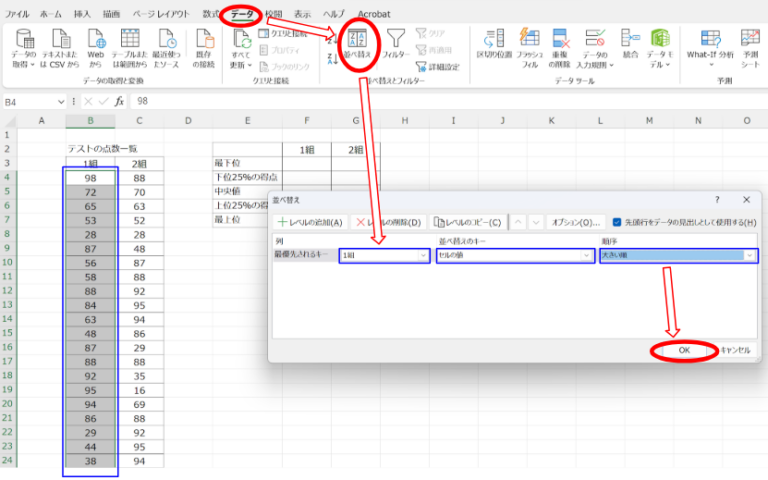Toggle 先頭行をデータの見出しとして使用する checkbox
The image size is (768, 480).
pos(617,222)
